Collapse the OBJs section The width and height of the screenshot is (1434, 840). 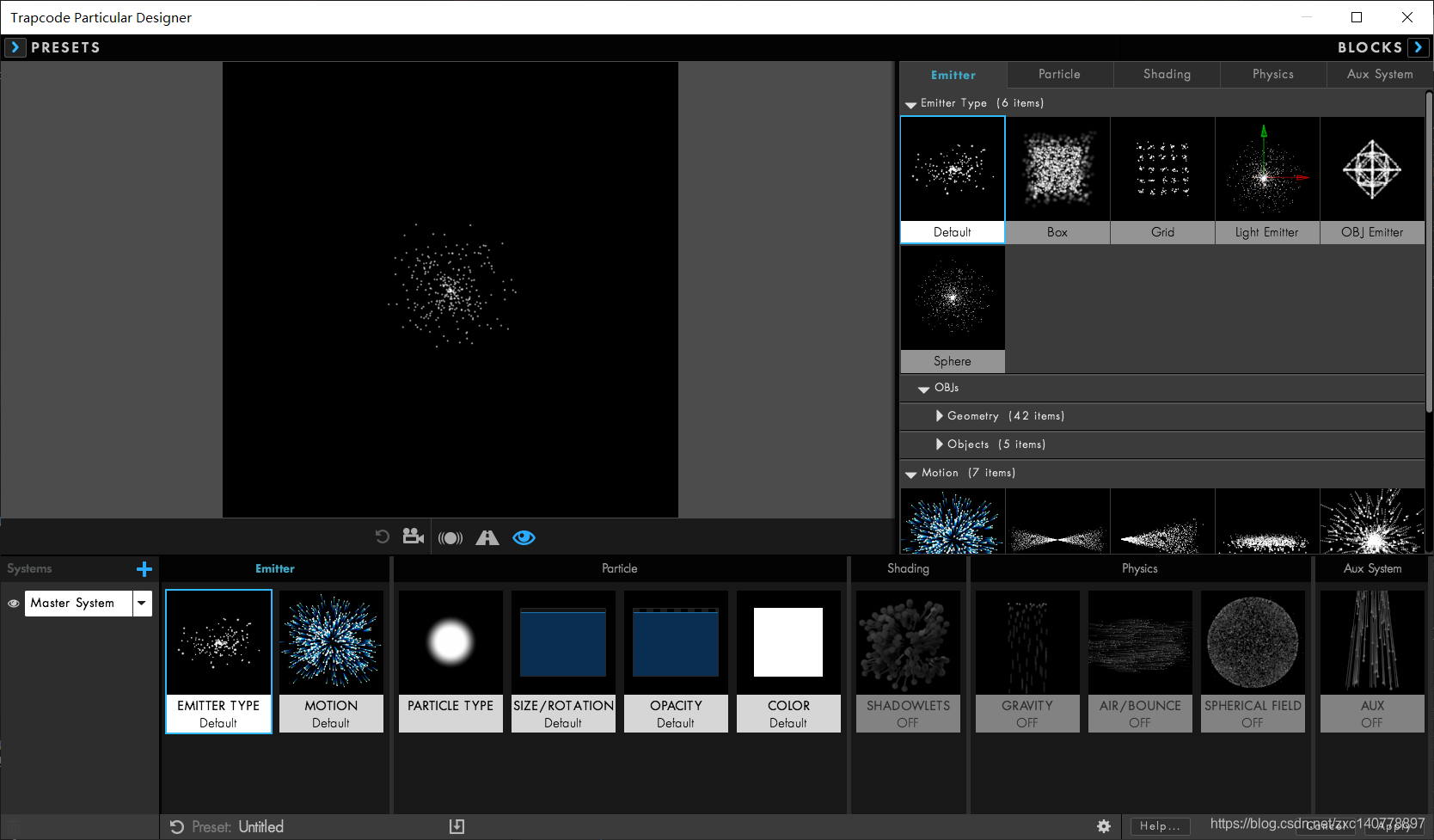[923, 389]
